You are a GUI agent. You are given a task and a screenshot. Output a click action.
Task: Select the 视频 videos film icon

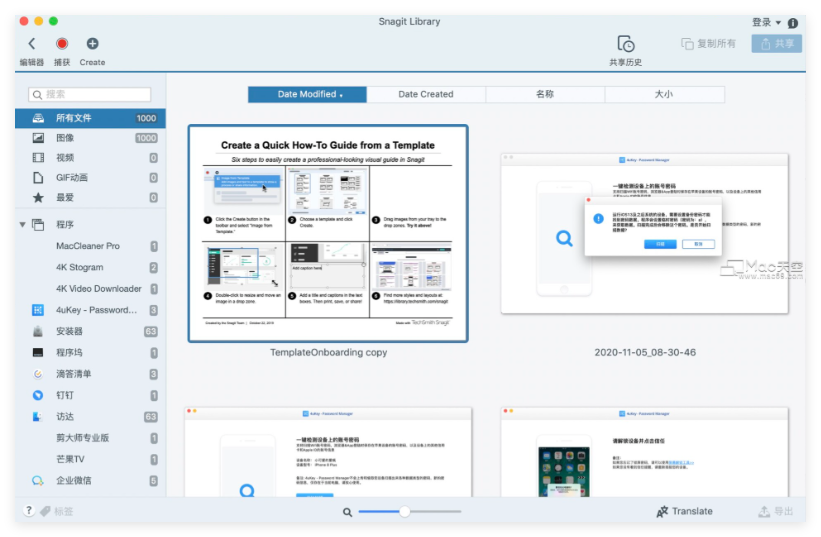tap(38, 158)
